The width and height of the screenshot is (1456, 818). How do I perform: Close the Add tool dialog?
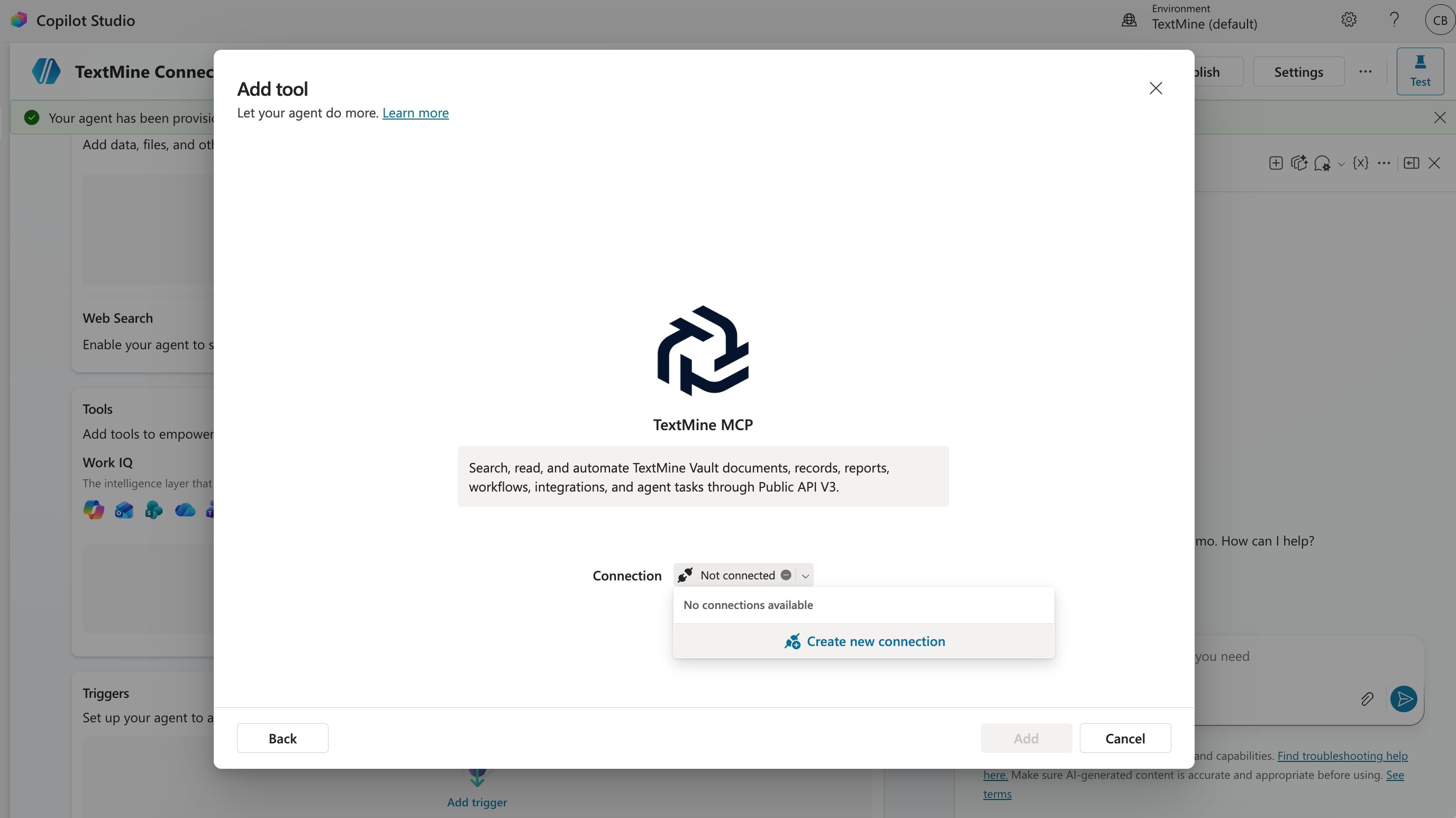point(1155,88)
